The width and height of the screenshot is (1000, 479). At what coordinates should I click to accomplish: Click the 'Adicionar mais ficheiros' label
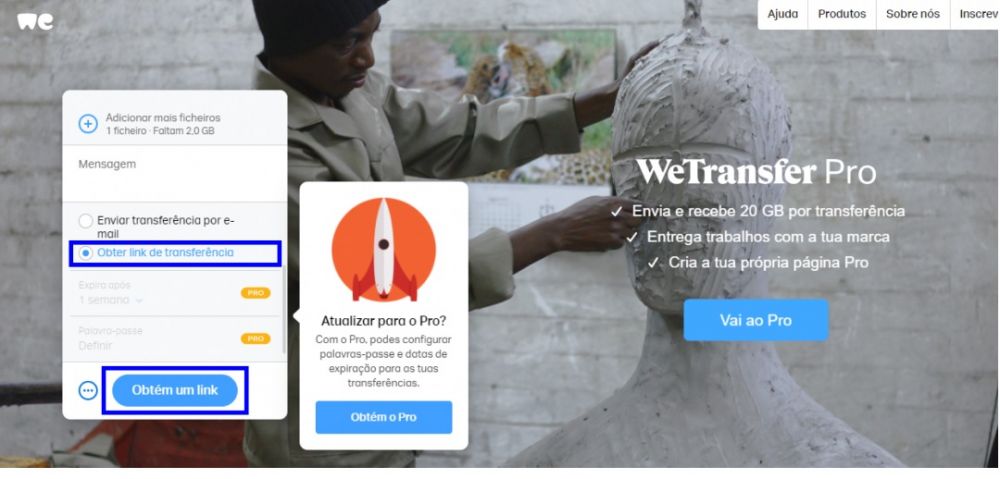tap(163, 118)
